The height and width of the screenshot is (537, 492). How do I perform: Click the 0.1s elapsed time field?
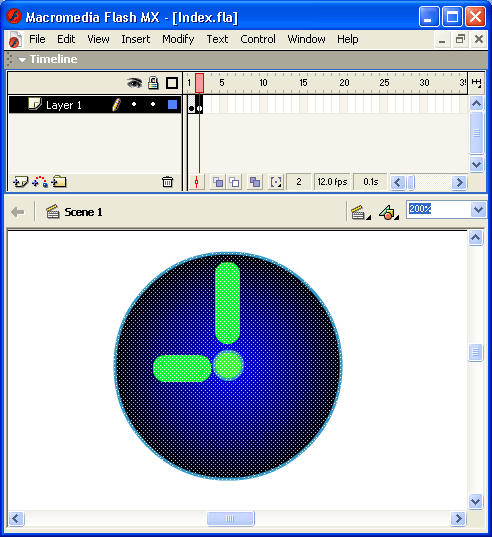click(370, 182)
